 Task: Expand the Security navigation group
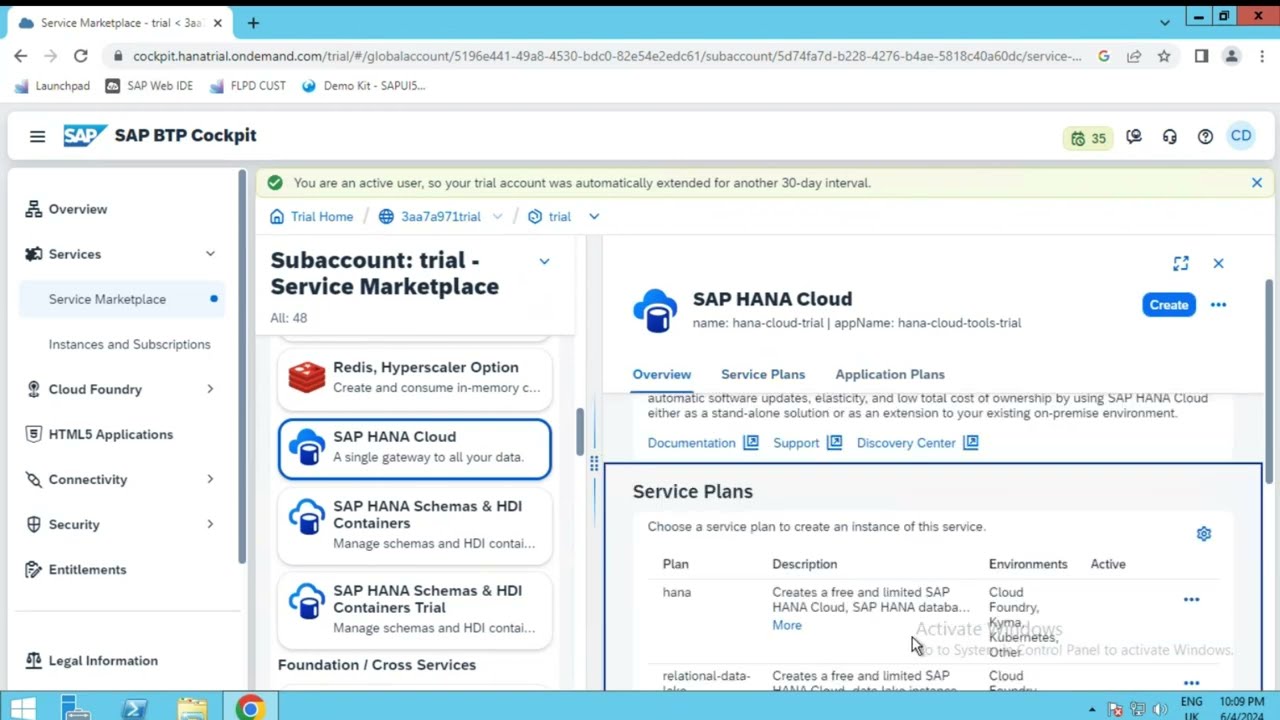coord(210,524)
